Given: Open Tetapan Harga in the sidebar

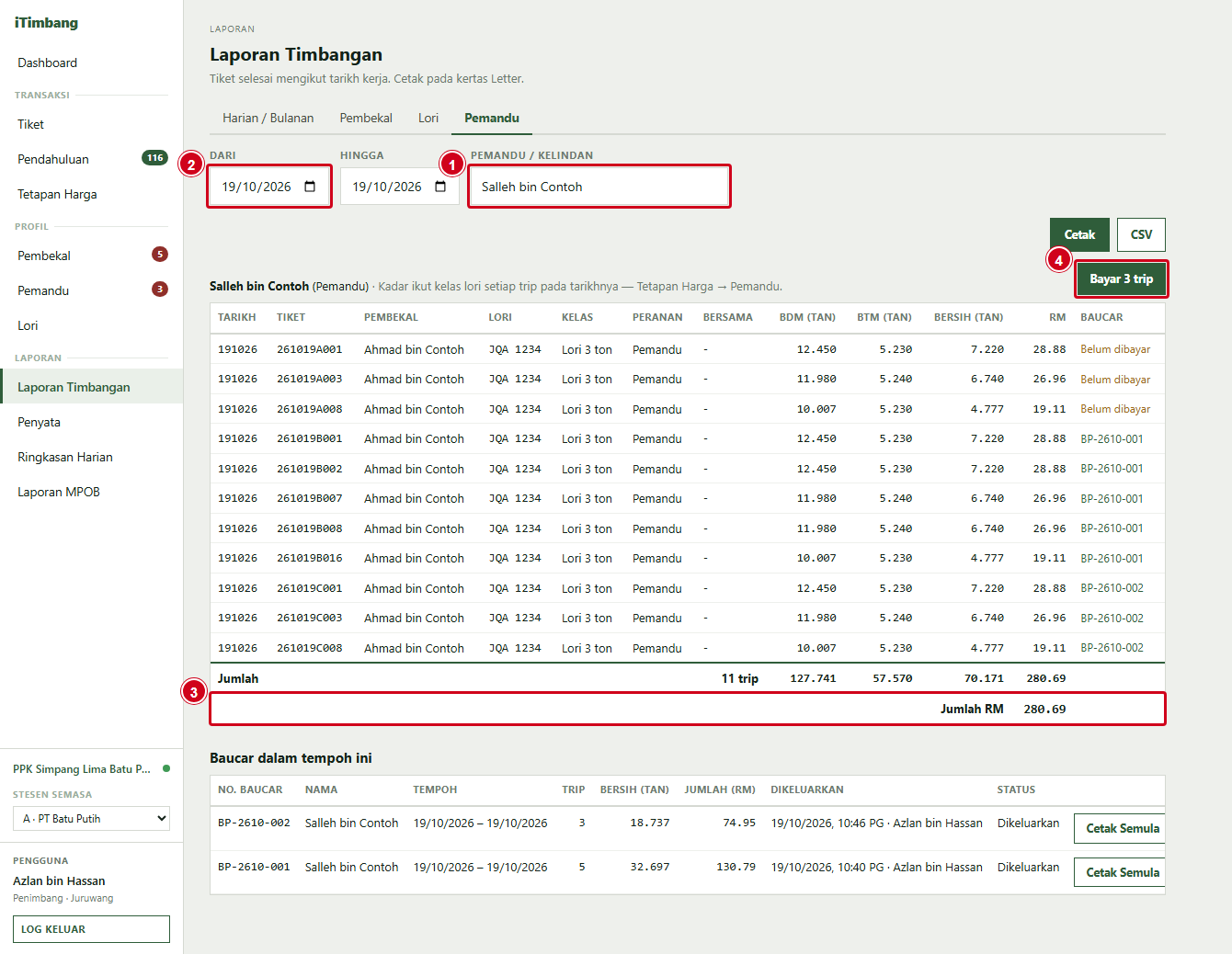Looking at the screenshot, I should (92, 194).
